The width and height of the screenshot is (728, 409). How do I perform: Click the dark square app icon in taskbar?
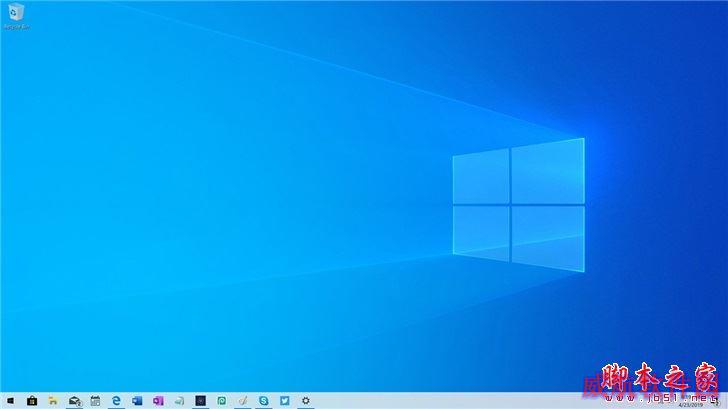(201, 401)
